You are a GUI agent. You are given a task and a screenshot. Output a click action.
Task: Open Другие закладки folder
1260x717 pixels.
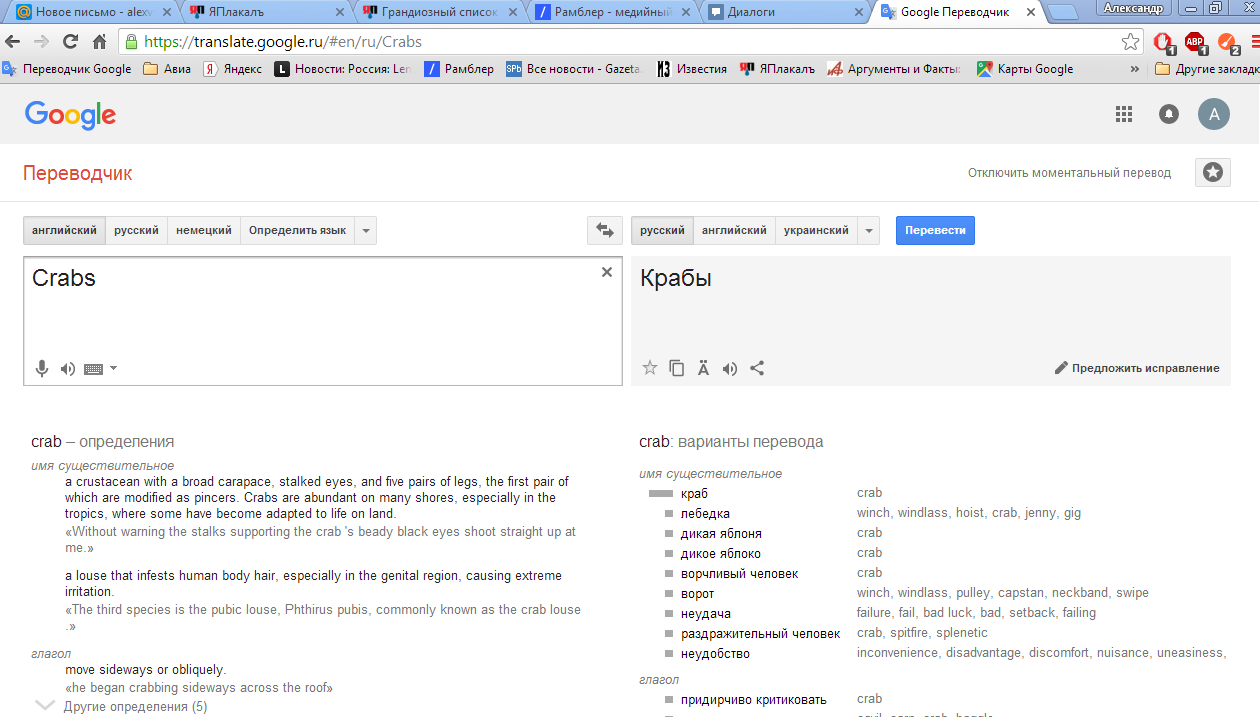pos(1207,69)
